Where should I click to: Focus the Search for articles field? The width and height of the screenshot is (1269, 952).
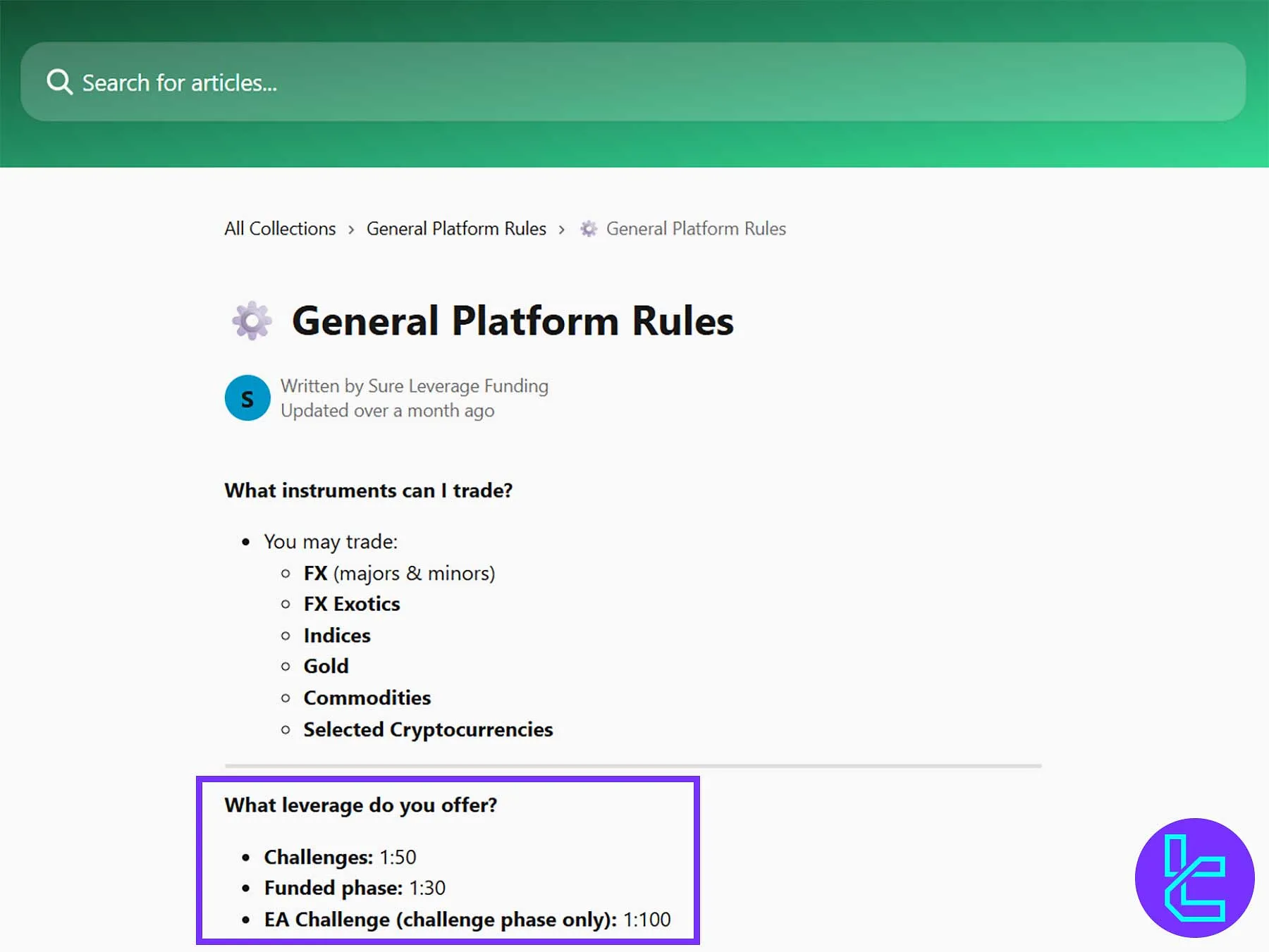pyautogui.click(x=634, y=82)
